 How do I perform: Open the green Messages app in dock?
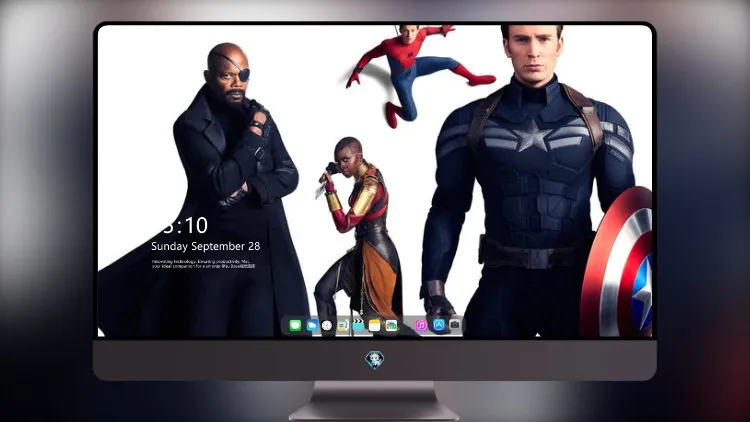pyautogui.click(x=295, y=325)
